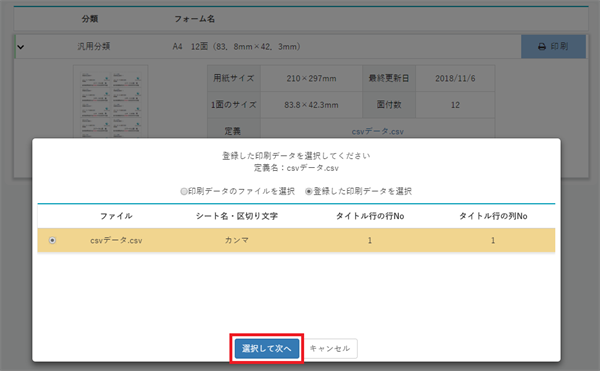Select the csvデータ.csv row radio button
This screenshot has width=600, height=371.
tap(52, 240)
